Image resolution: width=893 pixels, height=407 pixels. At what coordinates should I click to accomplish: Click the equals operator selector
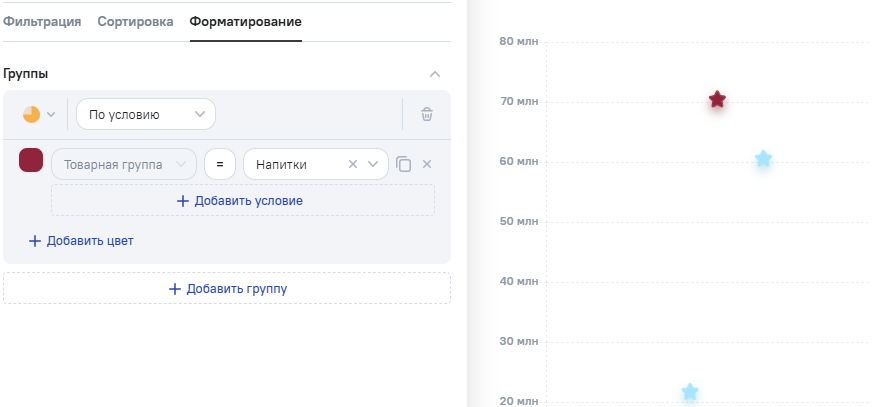[x=219, y=164]
